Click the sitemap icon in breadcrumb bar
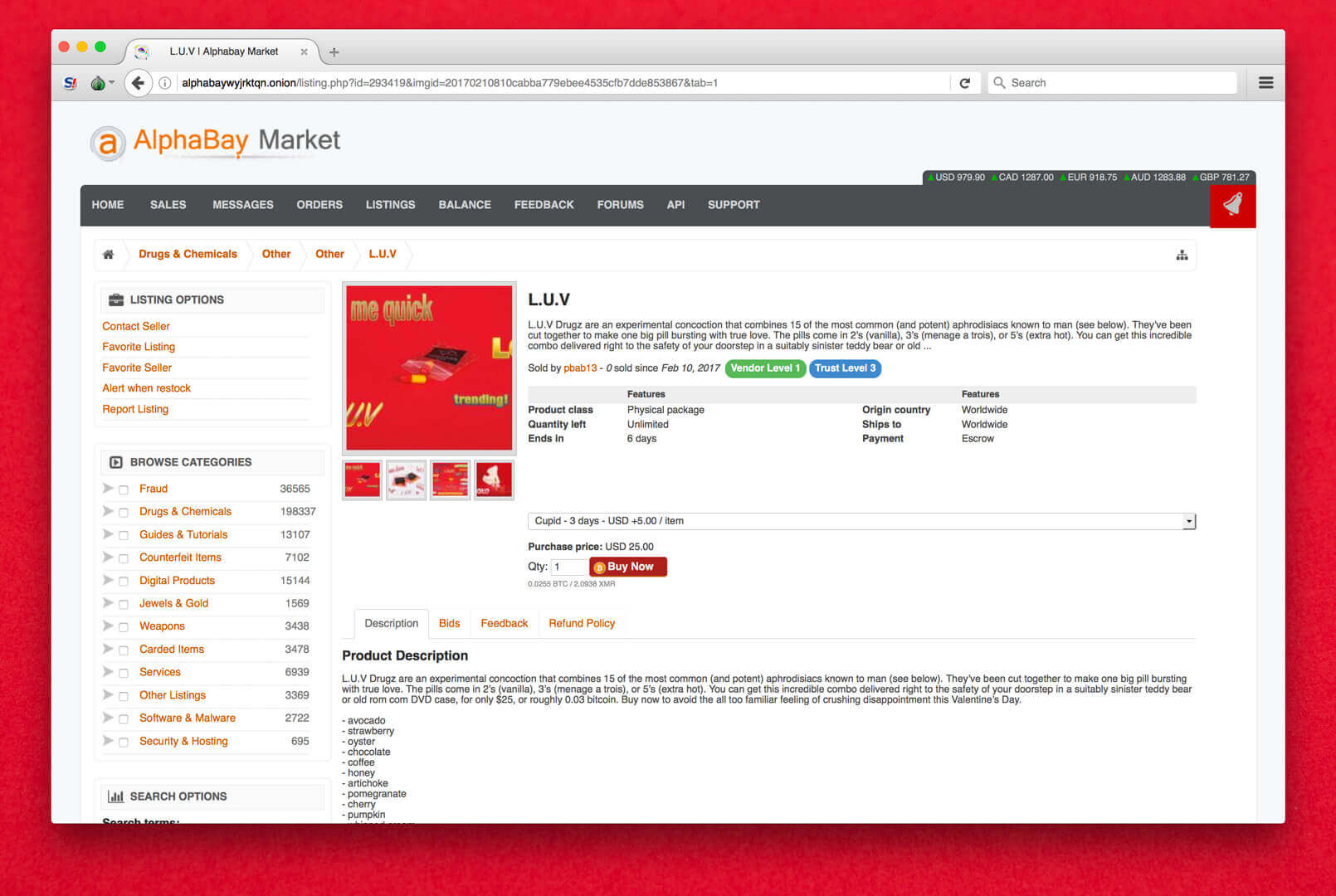Image resolution: width=1336 pixels, height=896 pixels. (x=1182, y=256)
